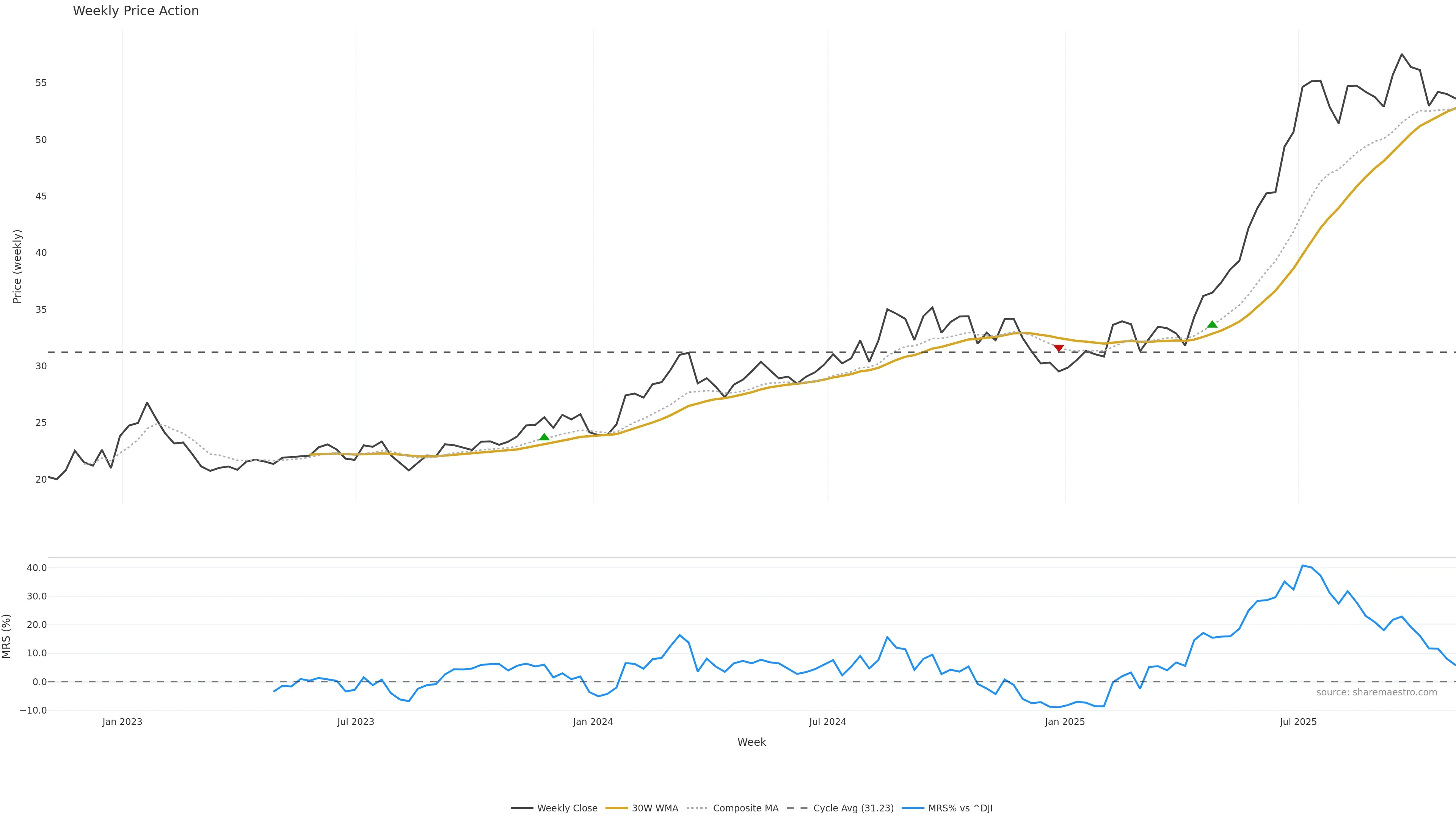Screen dimensions: 1456x819
Task: Click the green up-triangle marker in mid-2025
Action: point(1212,324)
